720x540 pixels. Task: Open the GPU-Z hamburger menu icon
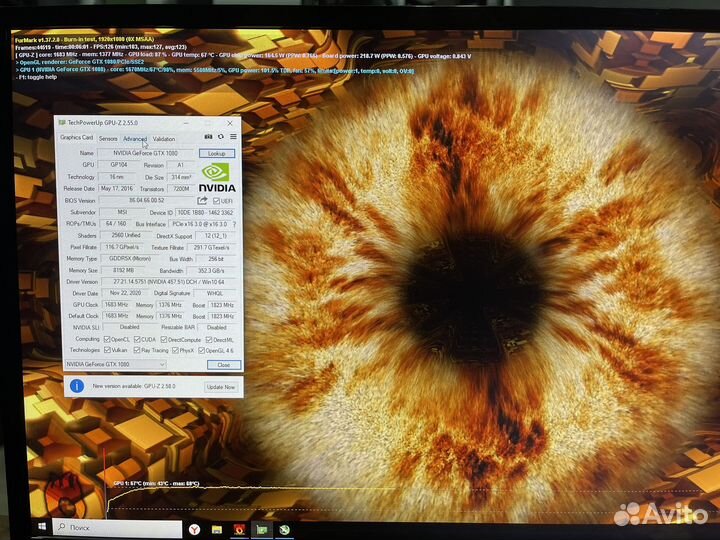tap(233, 137)
